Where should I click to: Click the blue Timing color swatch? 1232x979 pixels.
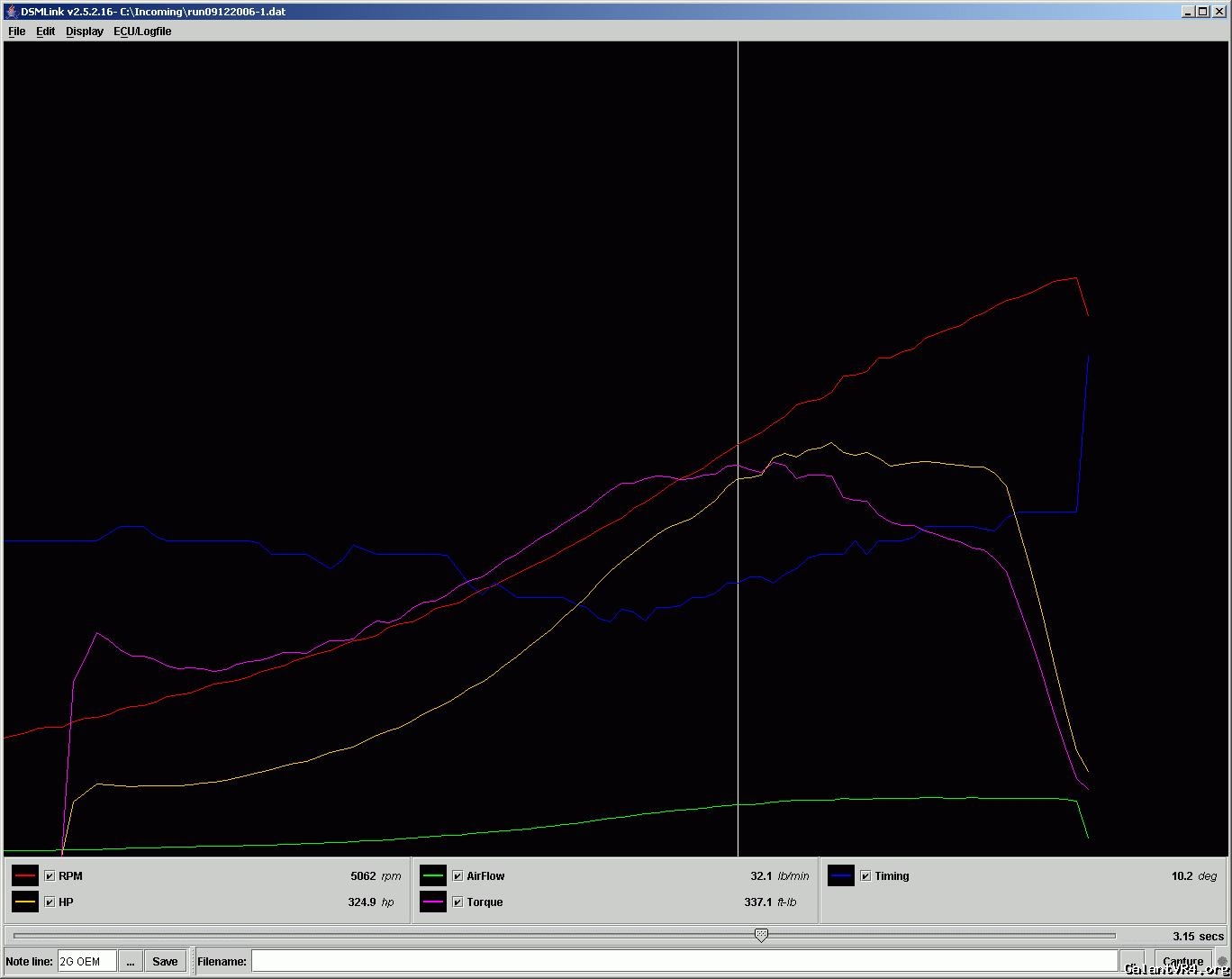tap(841, 875)
